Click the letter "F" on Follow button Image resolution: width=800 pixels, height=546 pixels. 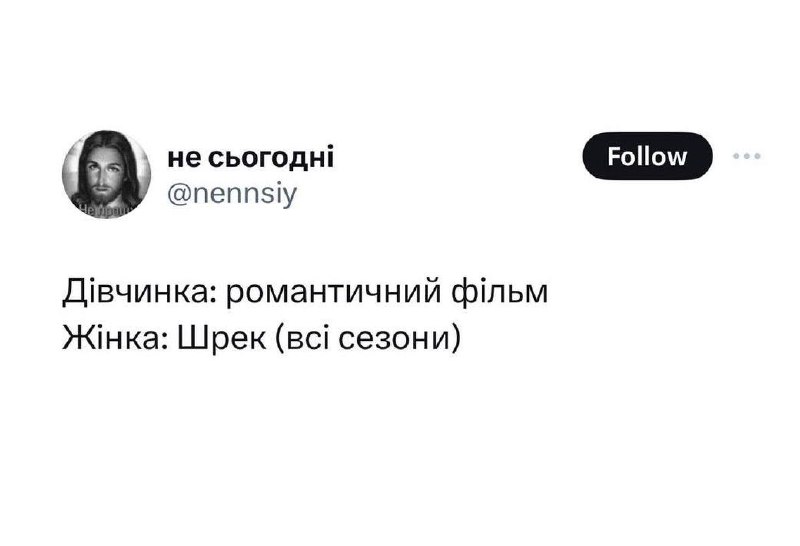(x=613, y=156)
